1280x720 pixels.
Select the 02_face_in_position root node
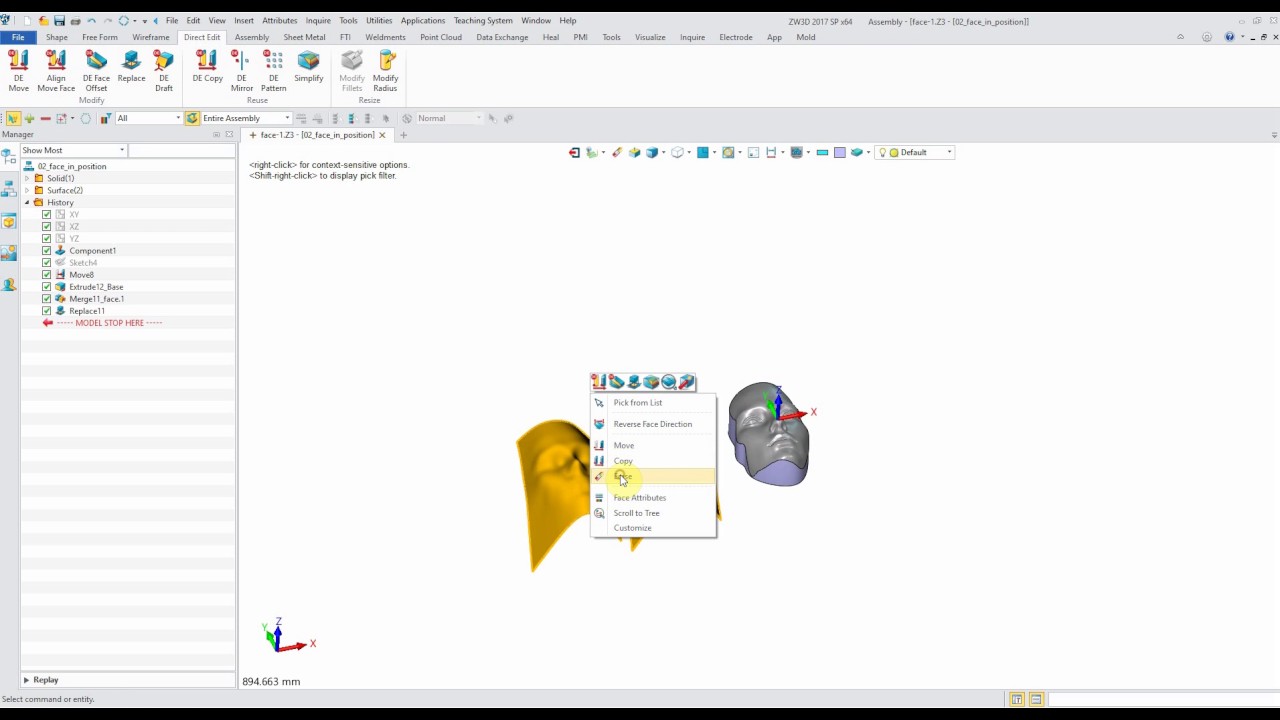tap(72, 166)
